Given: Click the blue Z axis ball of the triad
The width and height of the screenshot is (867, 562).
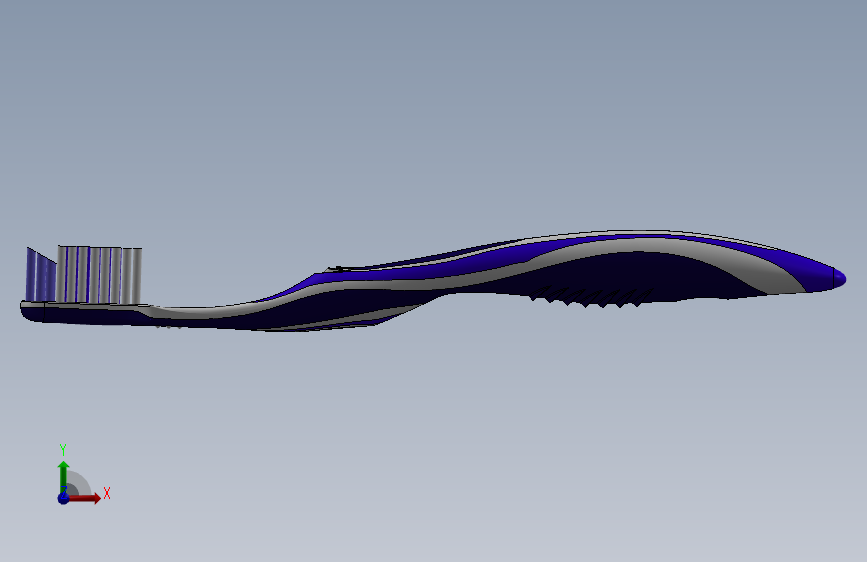Looking at the screenshot, I should click(63, 498).
